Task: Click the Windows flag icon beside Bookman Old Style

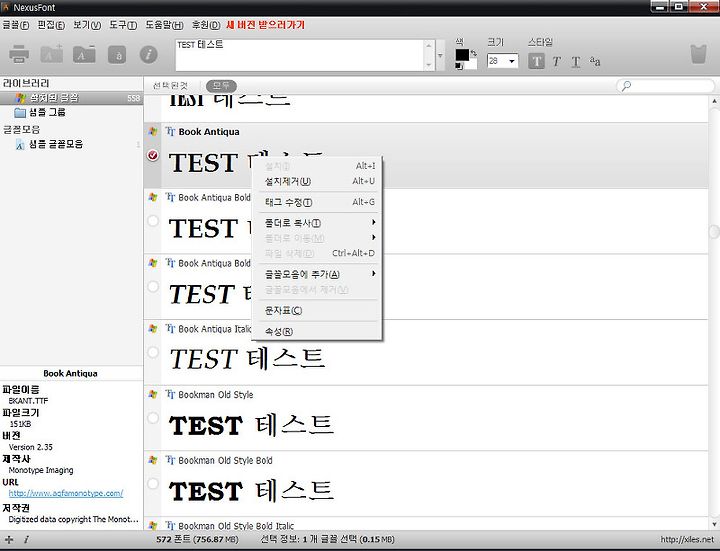Action: (x=153, y=394)
